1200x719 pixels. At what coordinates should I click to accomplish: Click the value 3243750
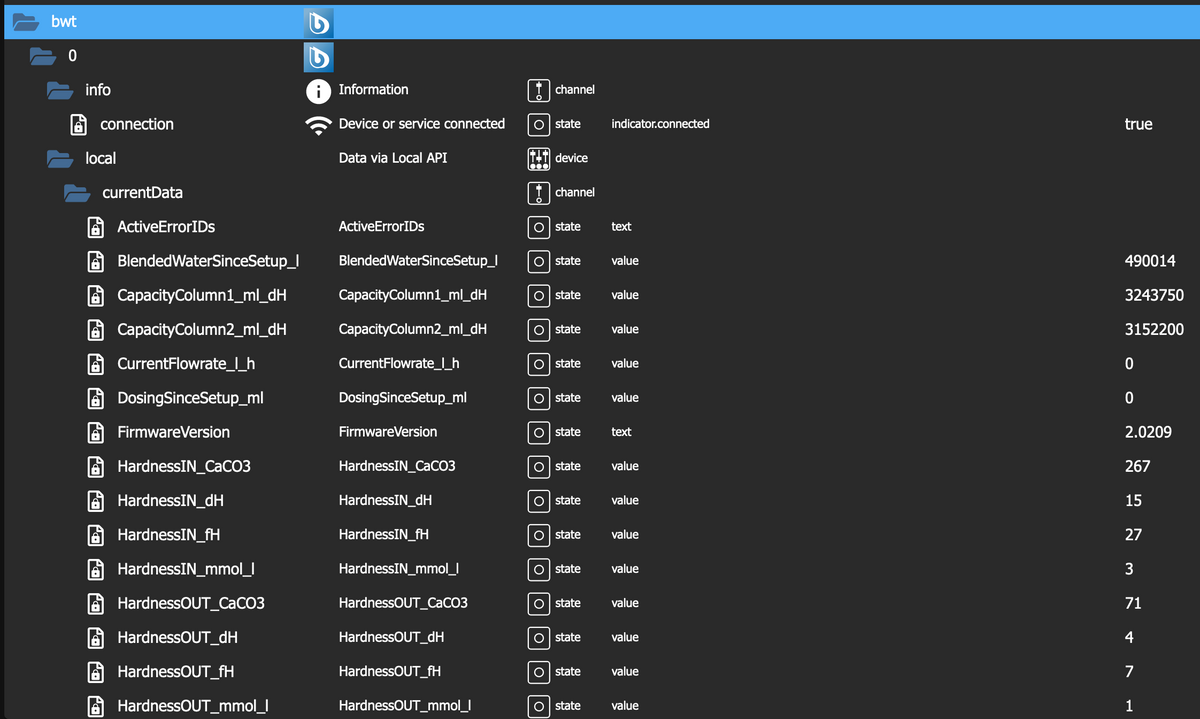pyautogui.click(x=1154, y=295)
